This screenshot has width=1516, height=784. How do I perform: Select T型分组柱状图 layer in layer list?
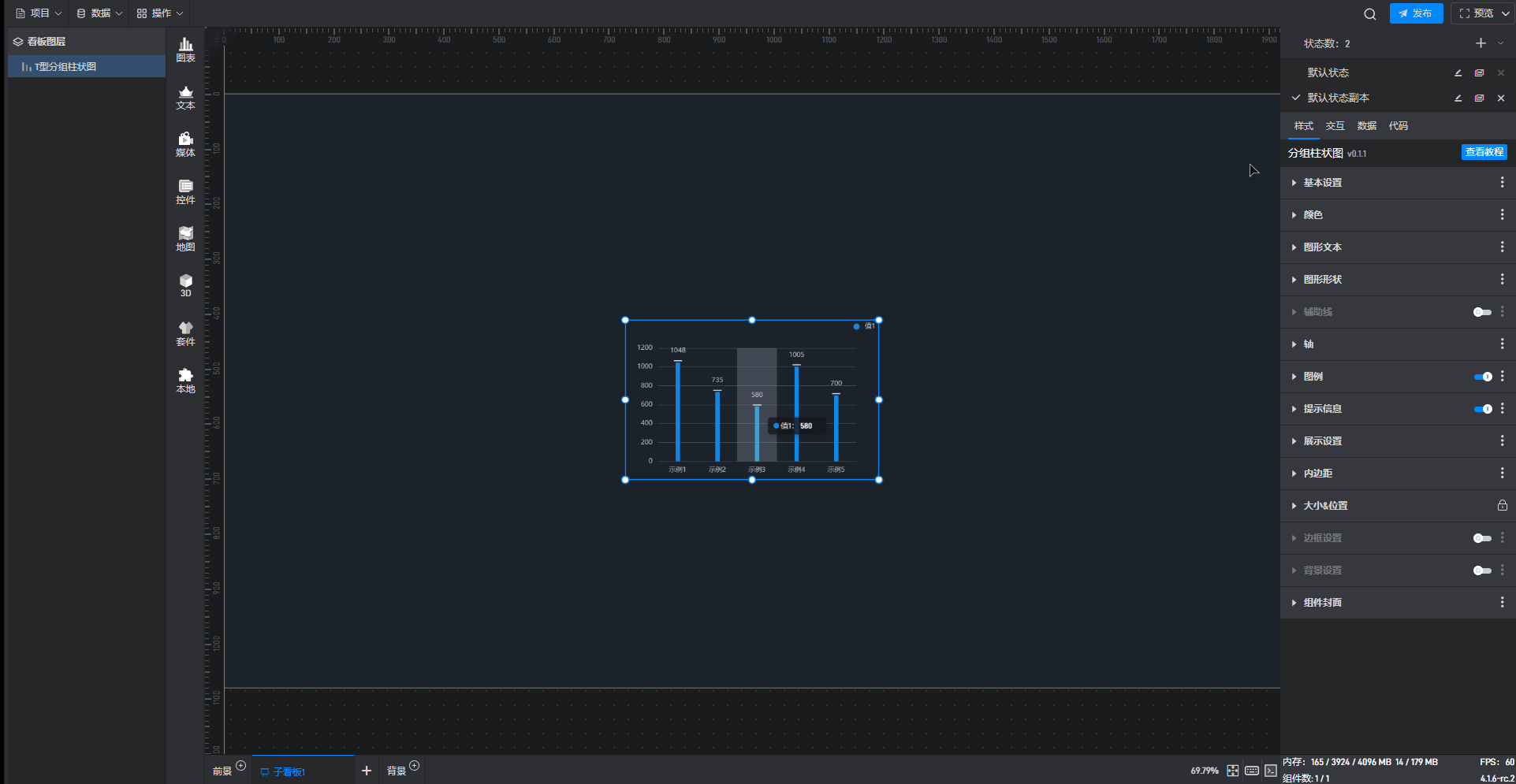[65, 67]
